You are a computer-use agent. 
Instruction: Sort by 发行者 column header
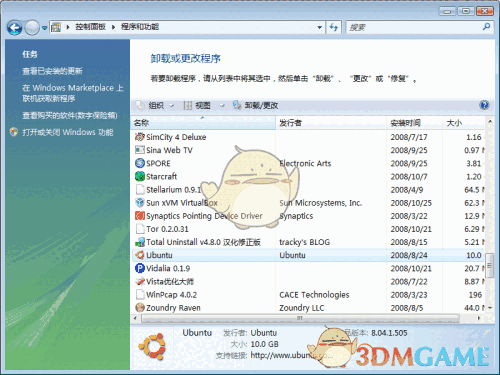pos(331,123)
